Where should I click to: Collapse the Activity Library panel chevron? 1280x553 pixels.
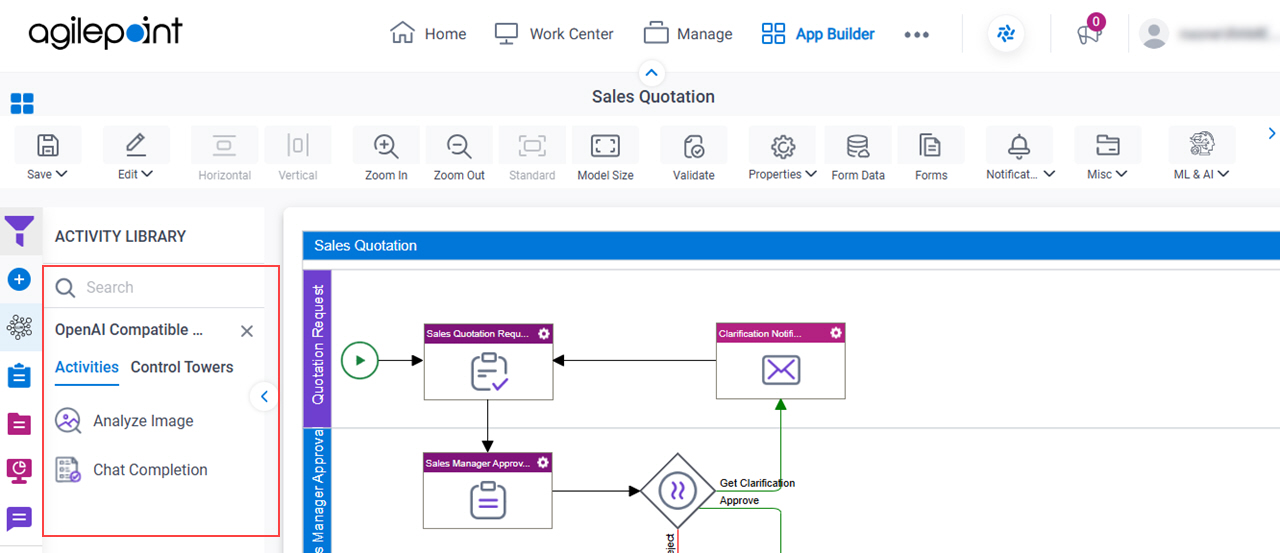click(x=263, y=397)
